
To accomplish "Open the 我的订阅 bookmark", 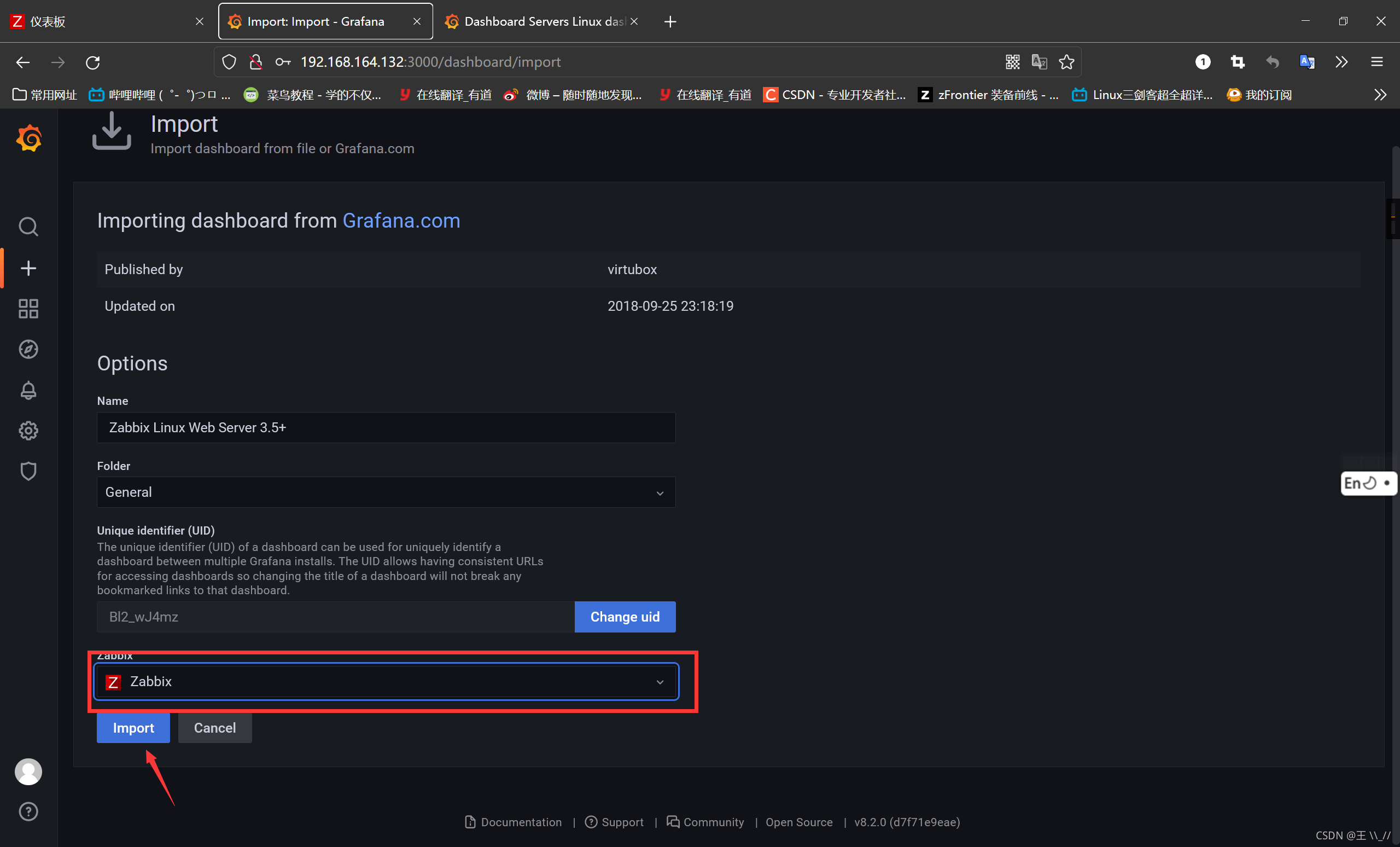I will click(x=1259, y=95).
